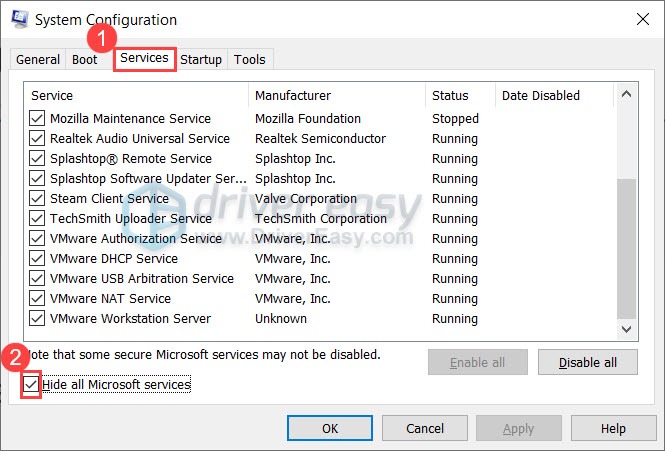Uncheck Mozilla Maintenance Service checkbox
Viewport: 665px width, 451px height.
pos(38,119)
